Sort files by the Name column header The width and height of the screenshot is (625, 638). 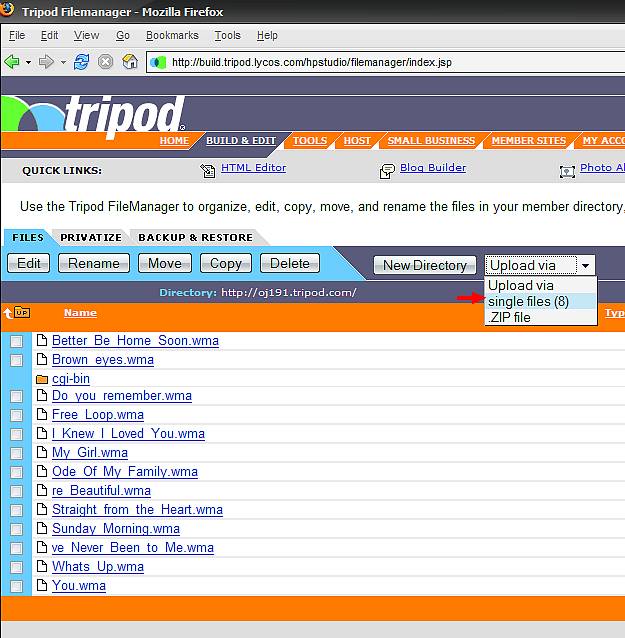click(80, 312)
